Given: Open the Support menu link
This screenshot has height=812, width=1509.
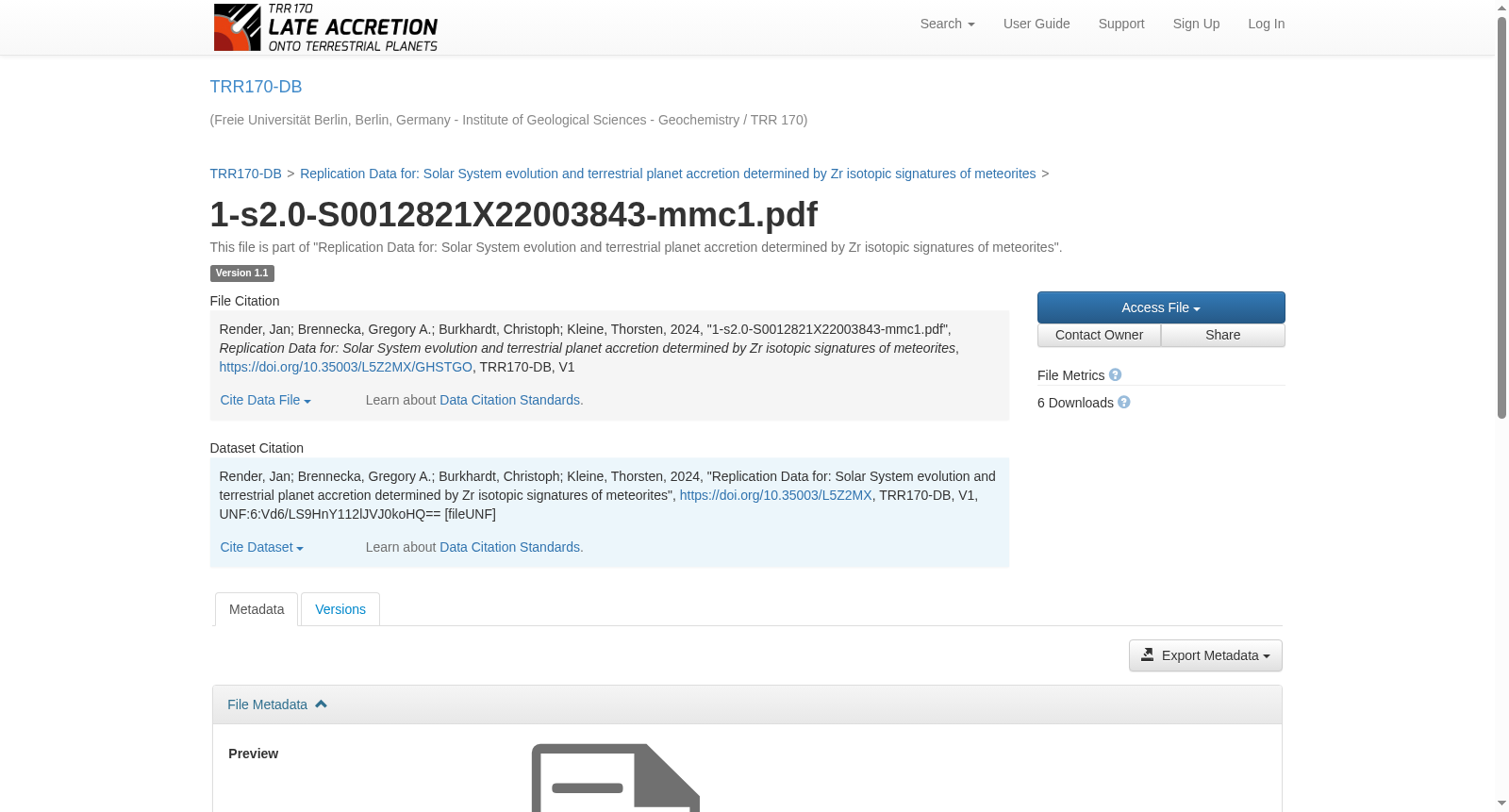Looking at the screenshot, I should 1121,24.
